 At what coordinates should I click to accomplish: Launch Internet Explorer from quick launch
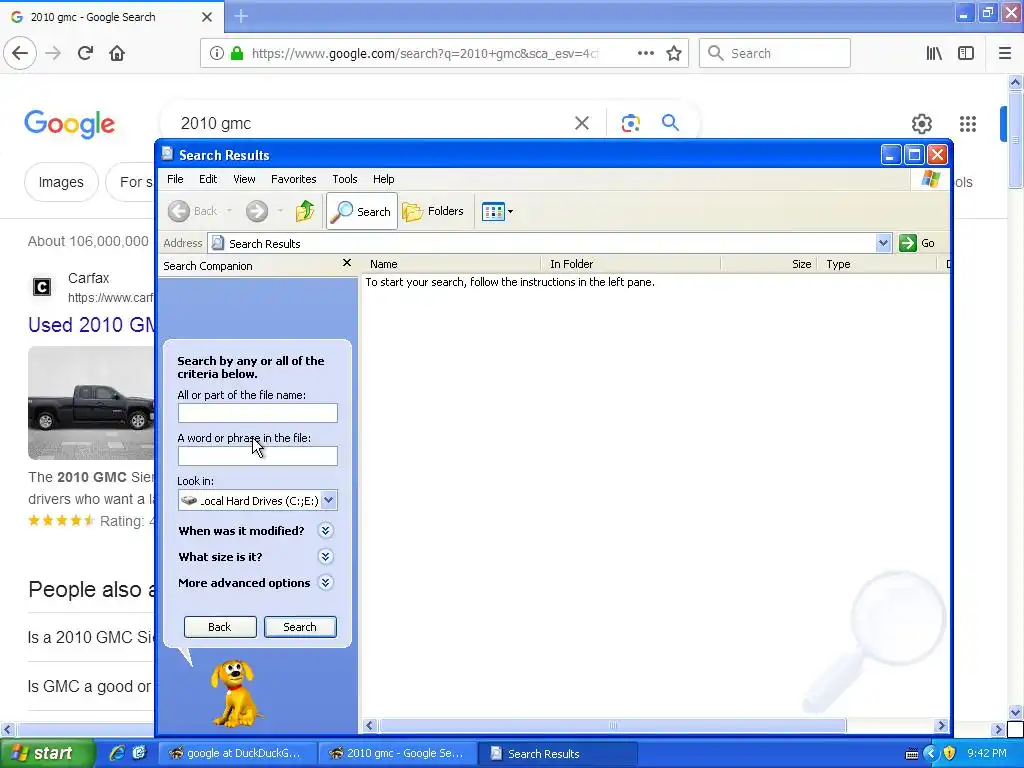pos(117,753)
